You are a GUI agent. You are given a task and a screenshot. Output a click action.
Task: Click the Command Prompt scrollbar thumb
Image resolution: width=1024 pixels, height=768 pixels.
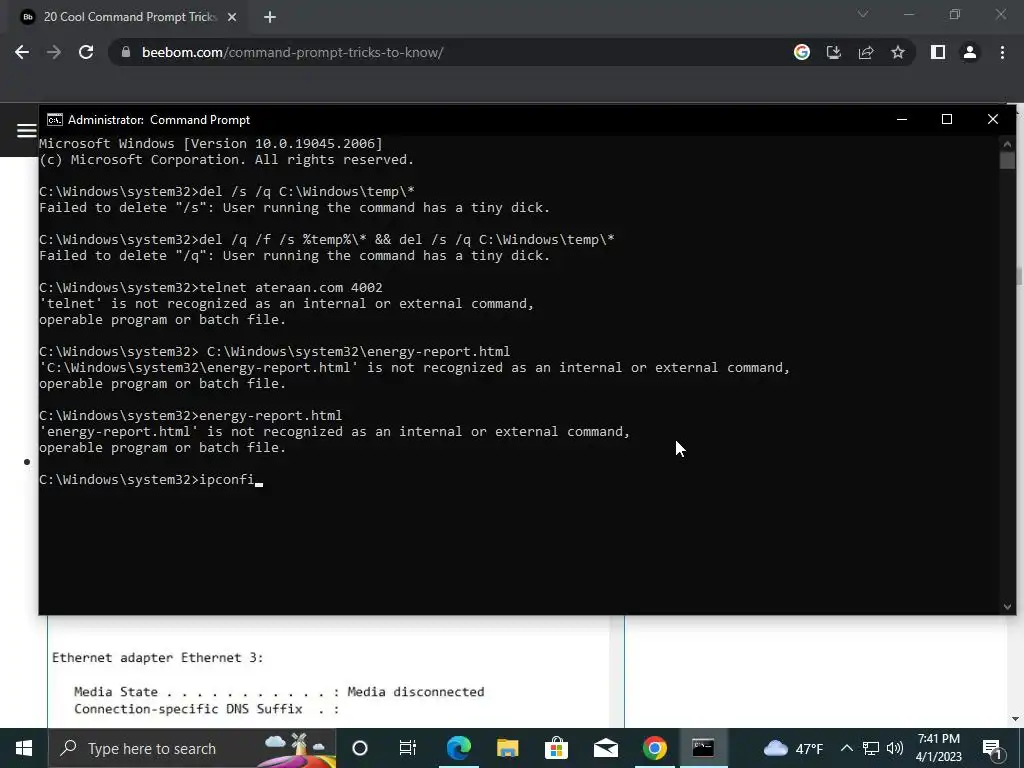click(1007, 160)
